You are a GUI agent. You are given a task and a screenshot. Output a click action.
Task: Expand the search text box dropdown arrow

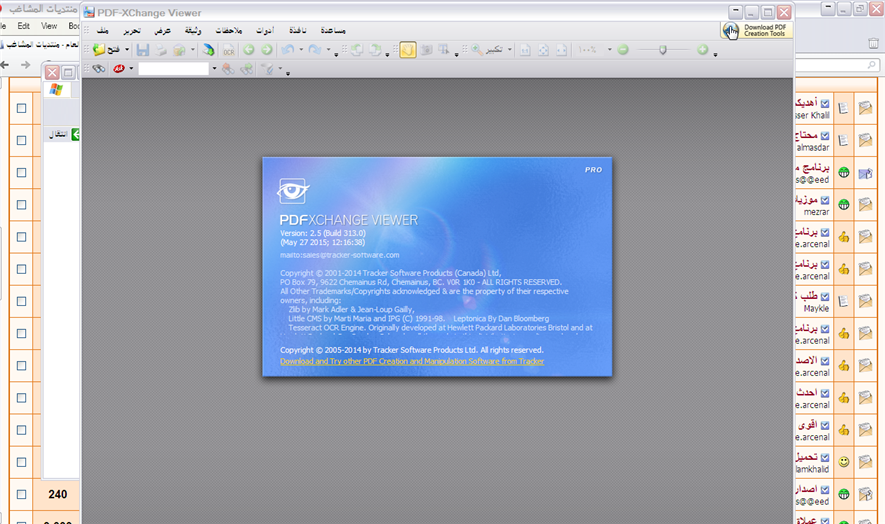coord(214,69)
